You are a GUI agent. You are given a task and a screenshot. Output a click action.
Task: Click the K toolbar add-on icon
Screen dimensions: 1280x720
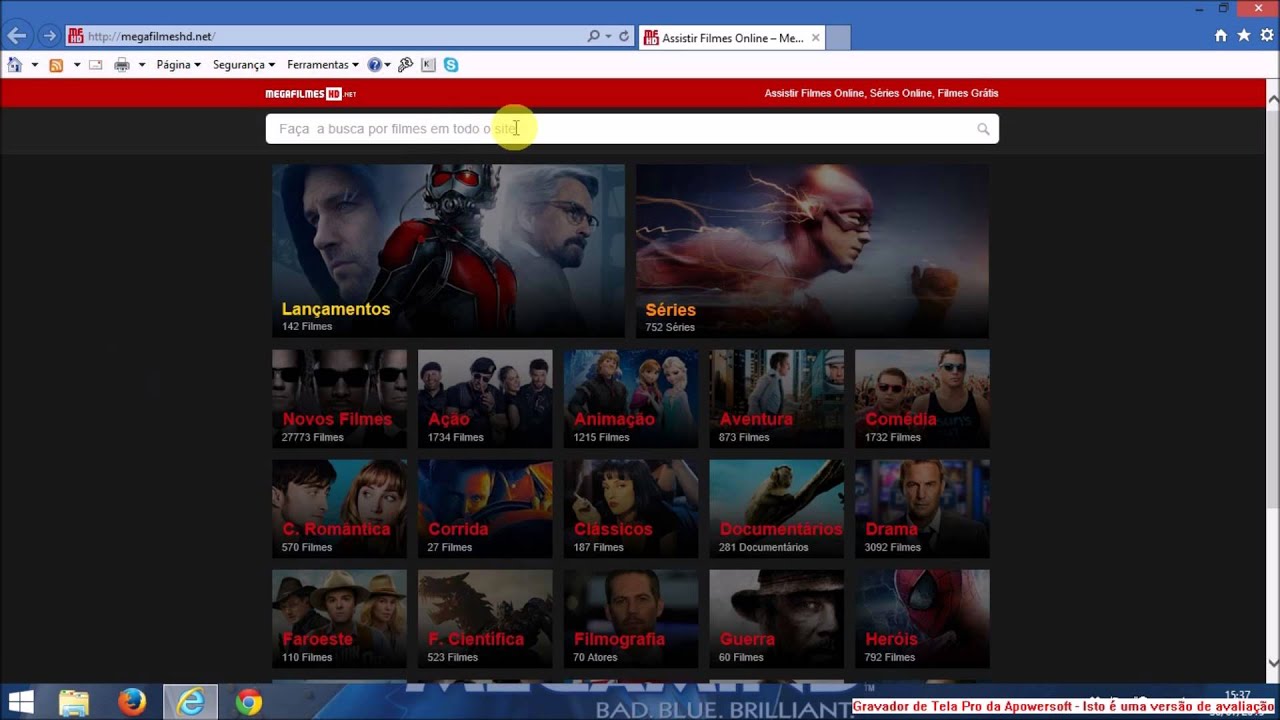pos(428,65)
